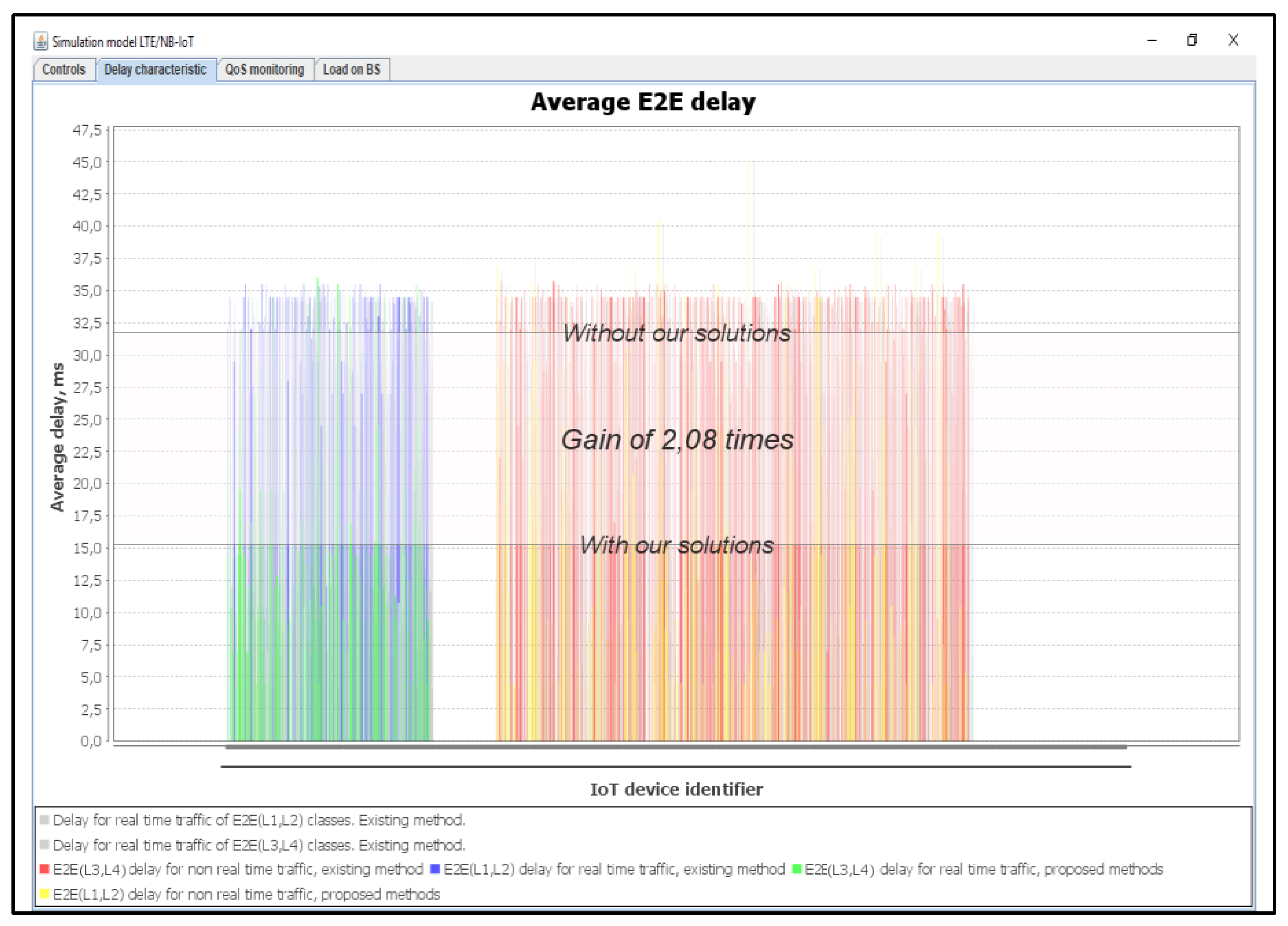Click the yellow legend swatch for E2E(L1,L2) non real time
This screenshot has width=1288, height=926.
[44, 894]
